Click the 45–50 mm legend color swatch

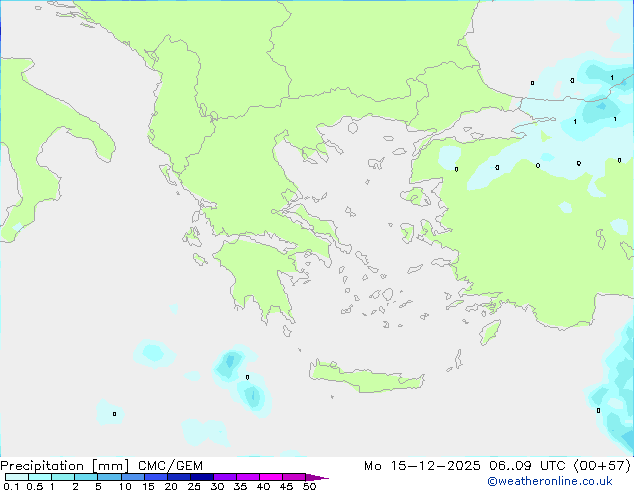click(294, 477)
